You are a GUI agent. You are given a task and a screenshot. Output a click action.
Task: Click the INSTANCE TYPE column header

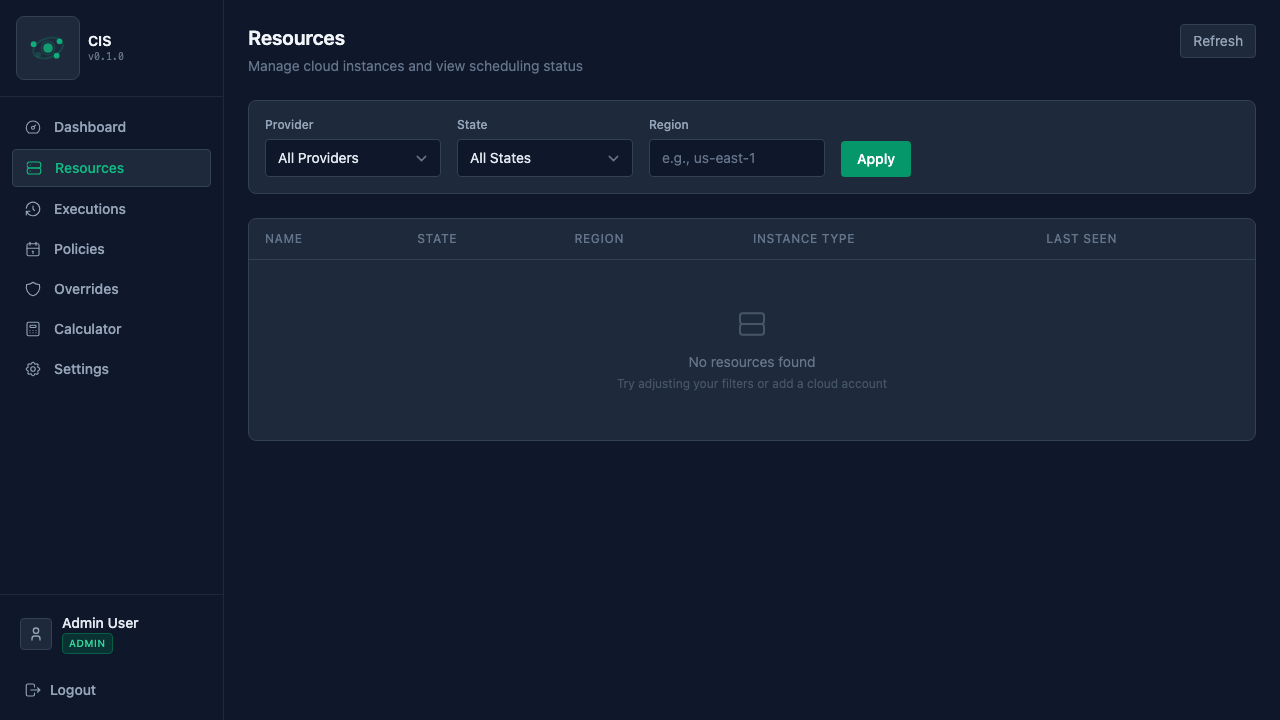(x=804, y=239)
